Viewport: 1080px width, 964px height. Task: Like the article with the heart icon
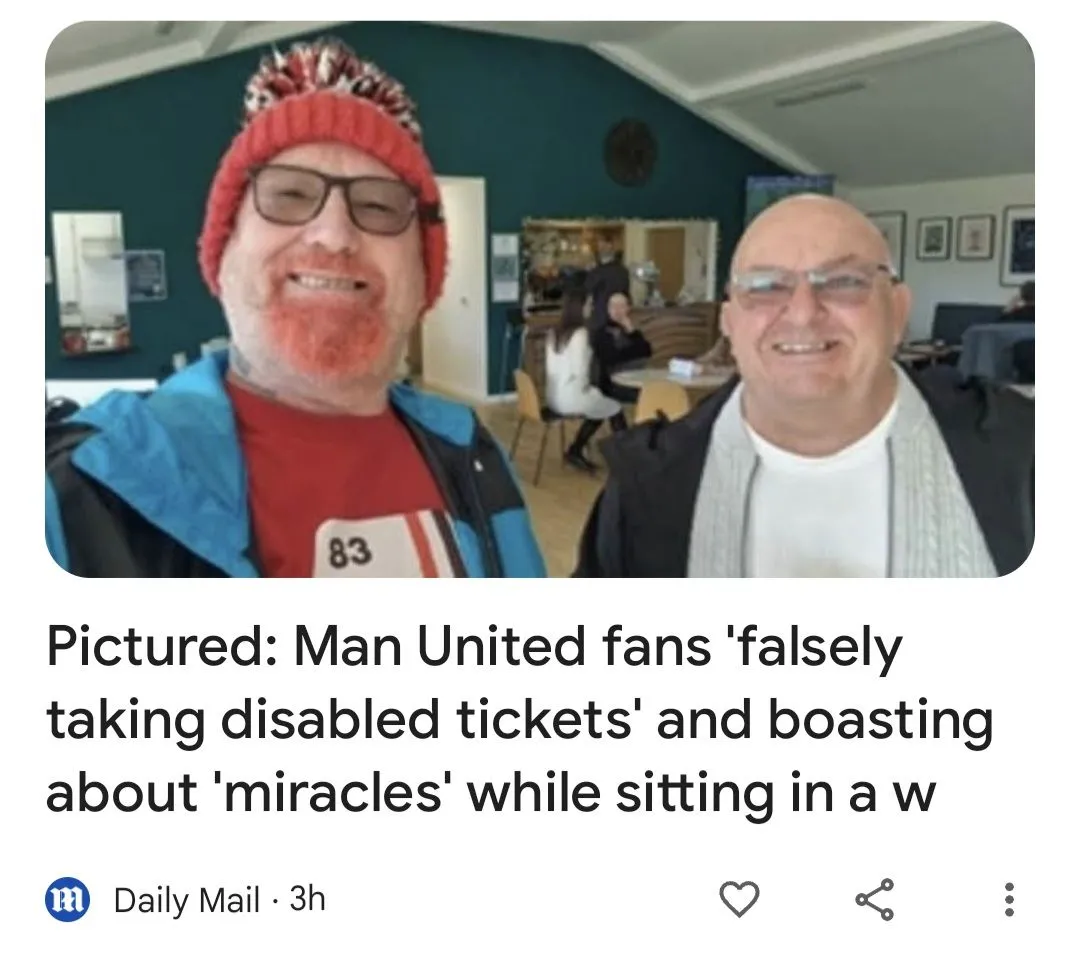(739, 899)
